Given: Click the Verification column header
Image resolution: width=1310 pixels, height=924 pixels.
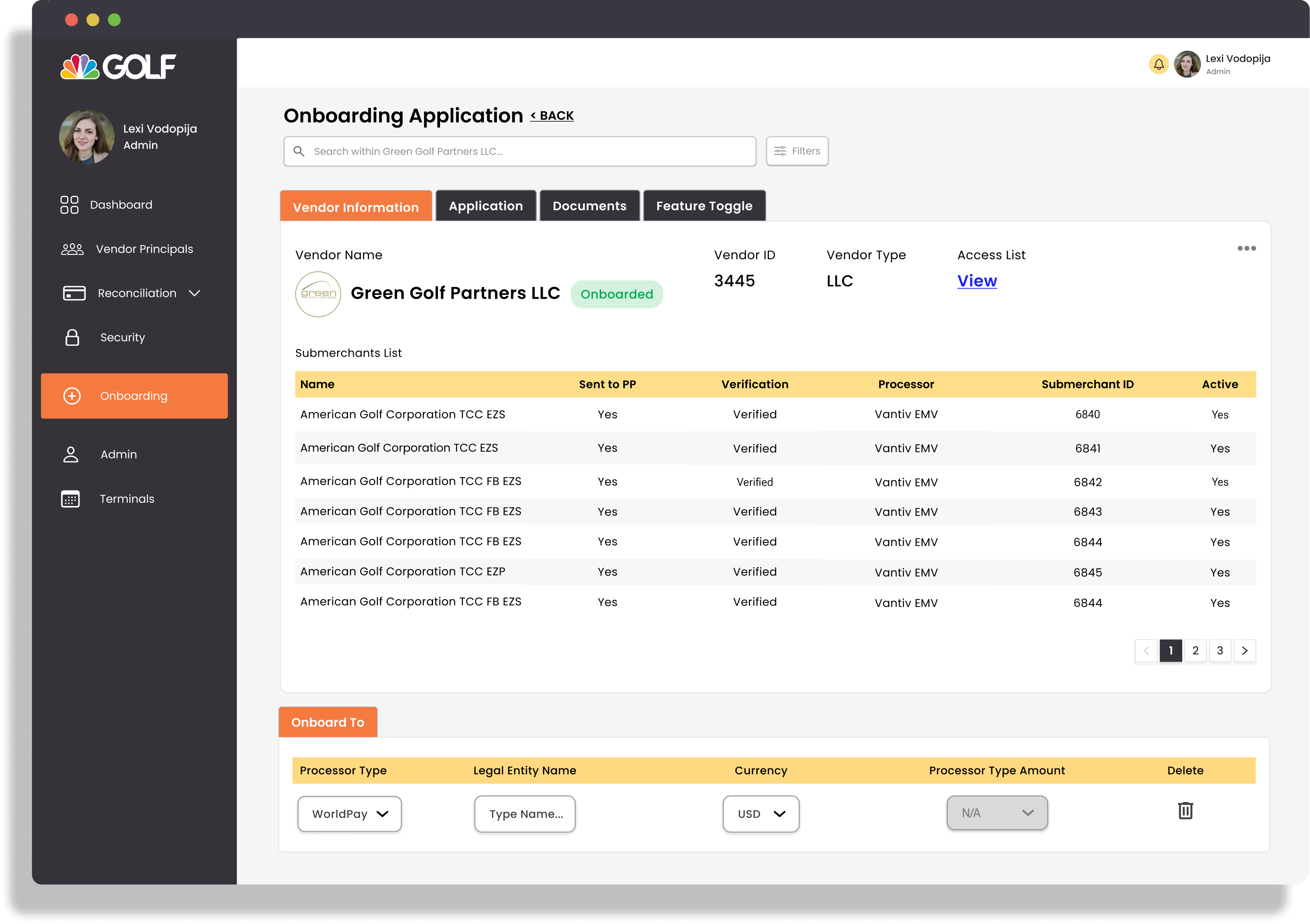Looking at the screenshot, I should (x=754, y=384).
